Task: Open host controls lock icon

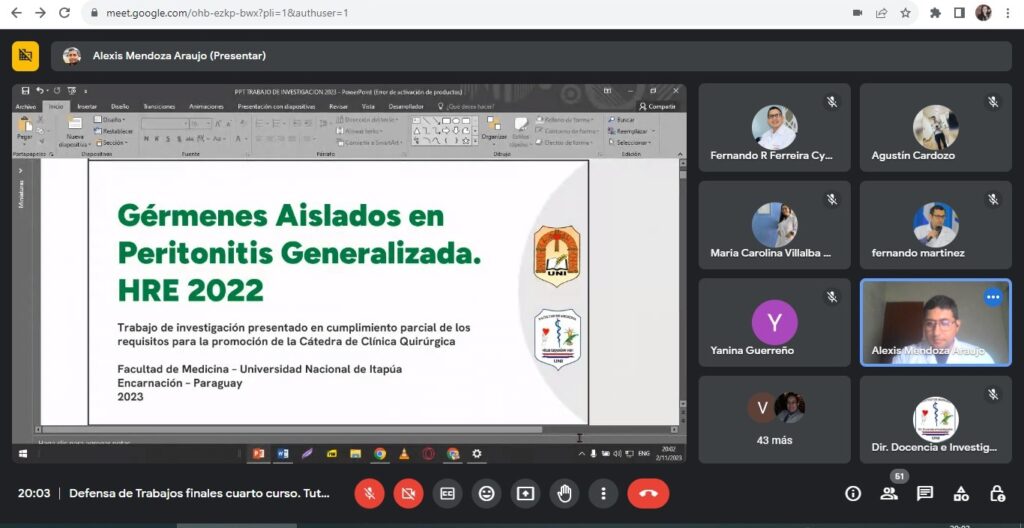Action: (x=997, y=493)
